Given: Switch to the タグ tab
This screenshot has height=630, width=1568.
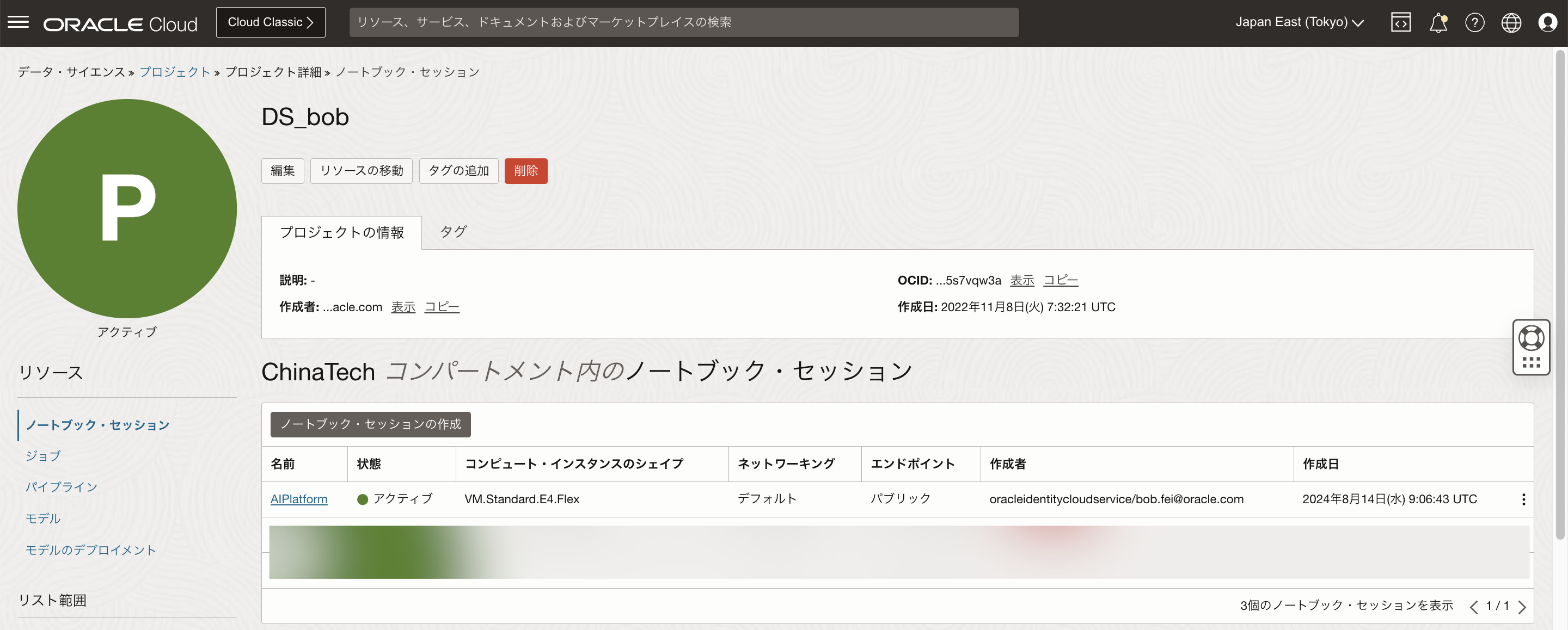Looking at the screenshot, I should pos(453,232).
